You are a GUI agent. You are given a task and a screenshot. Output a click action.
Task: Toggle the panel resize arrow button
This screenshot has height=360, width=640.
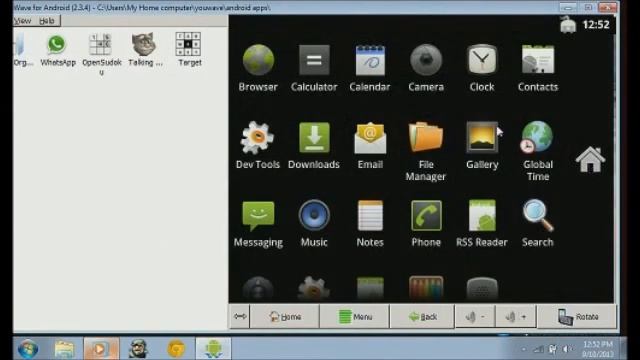tap(240, 316)
